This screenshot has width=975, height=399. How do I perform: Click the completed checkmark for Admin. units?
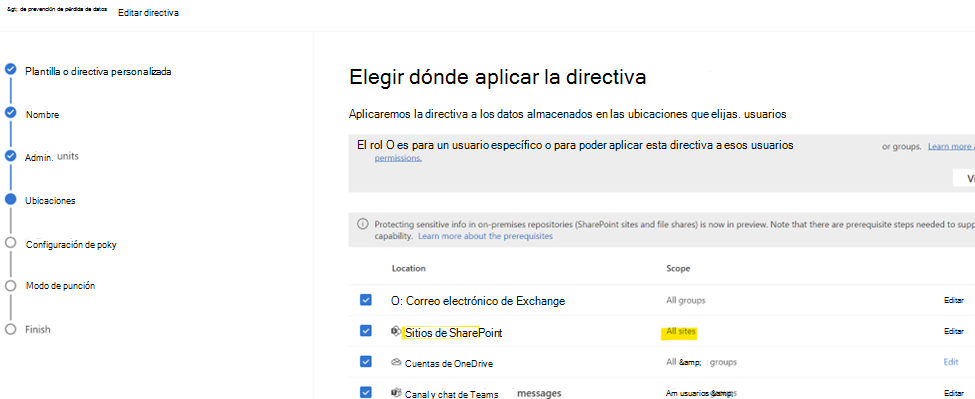coord(11,156)
